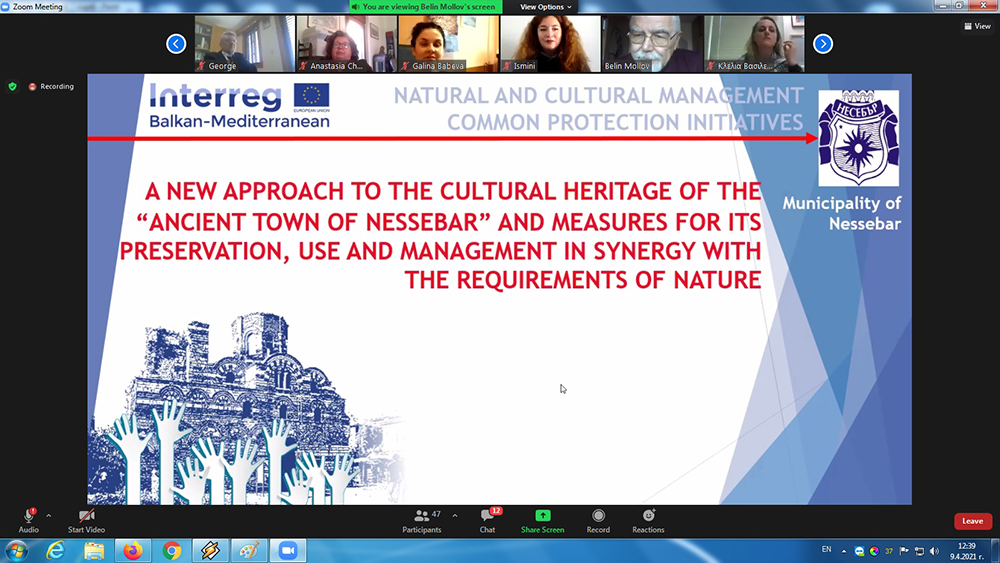Open the Reactions menu

click(x=648, y=520)
